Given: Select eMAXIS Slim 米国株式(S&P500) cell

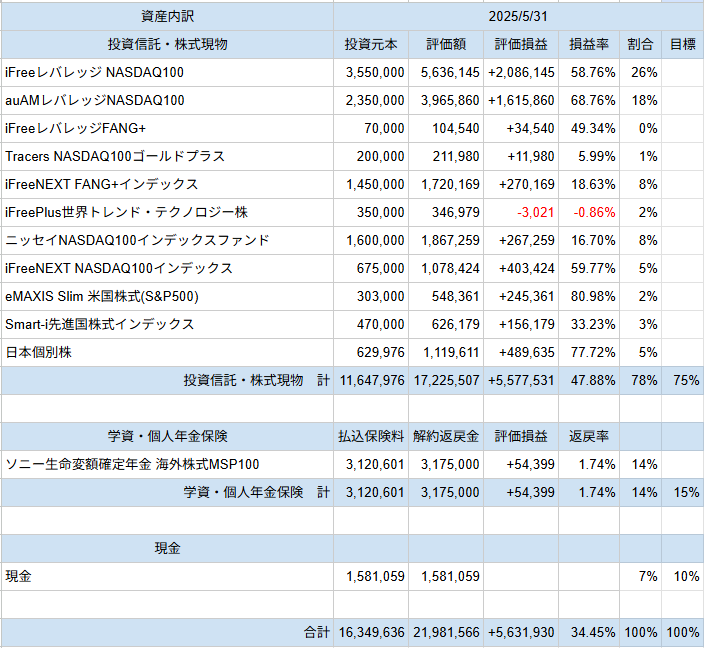Looking at the screenshot, I should 167,296.
